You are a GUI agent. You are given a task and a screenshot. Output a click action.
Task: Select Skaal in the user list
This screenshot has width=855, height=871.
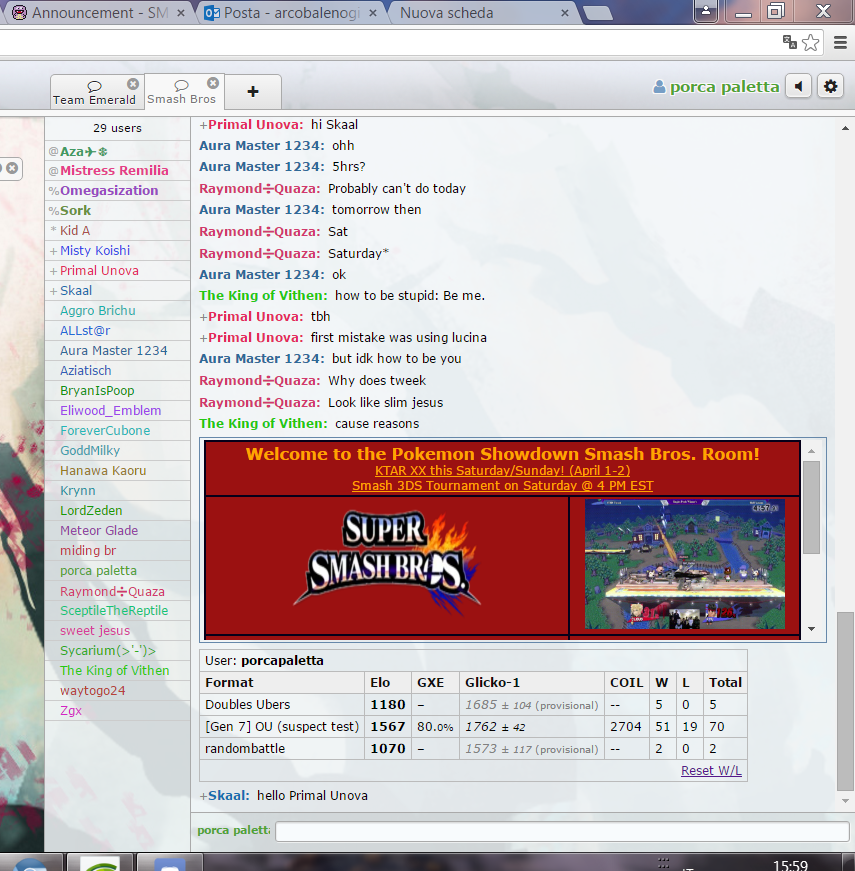pos(117,291)
